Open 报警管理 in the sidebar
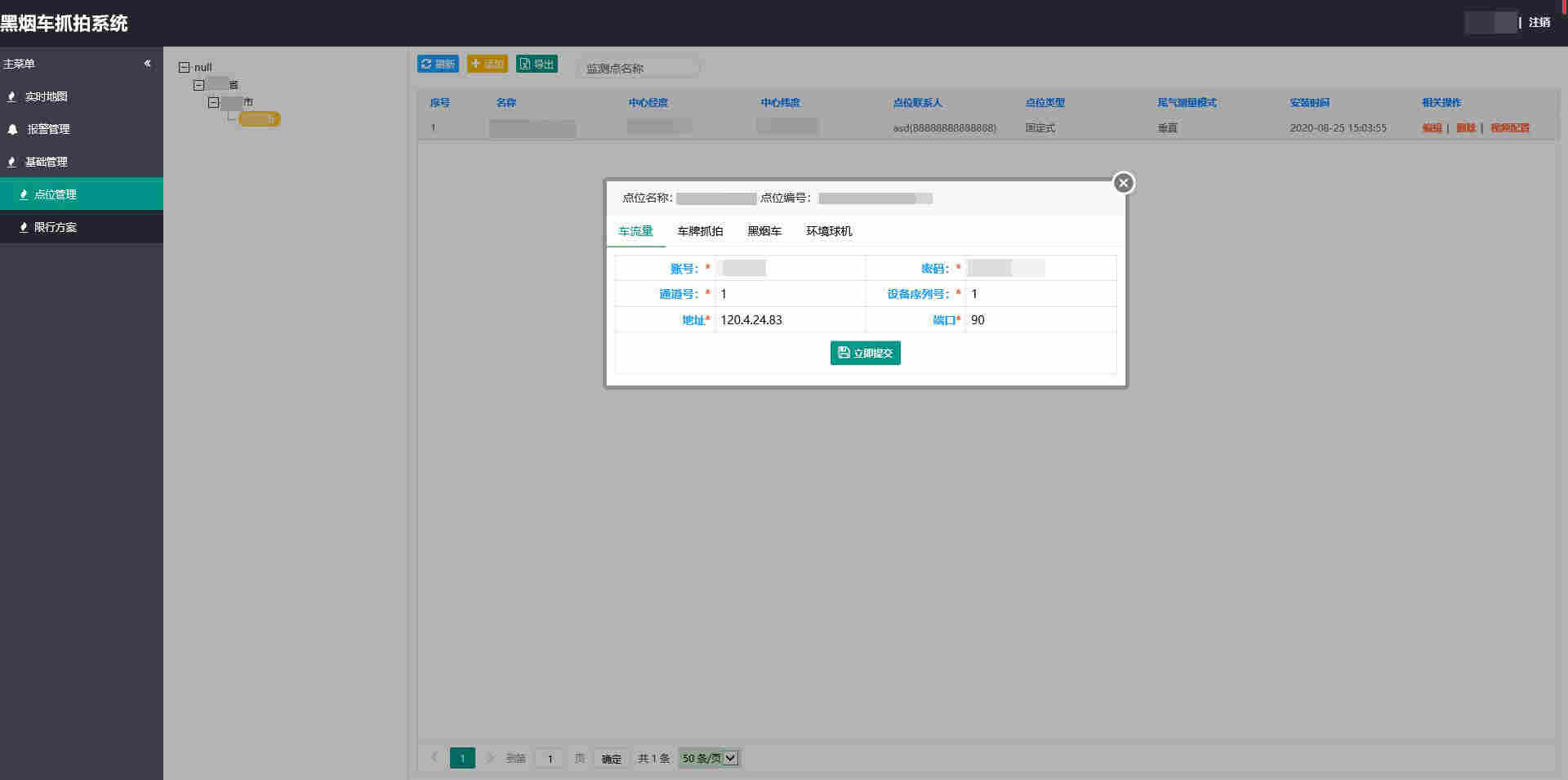Screen dimensions: 1568x780 (x=48, y=129)
